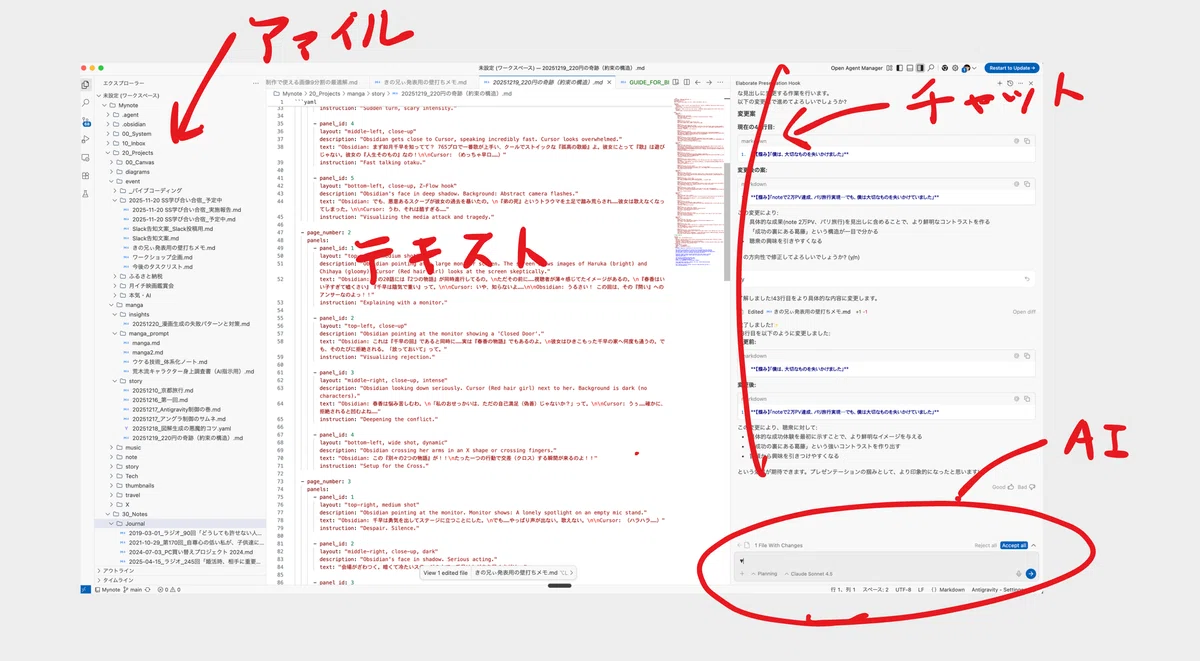Copy the first markdown code block
This screenshot has height=661, width=1200.
tap(1027, 141)
